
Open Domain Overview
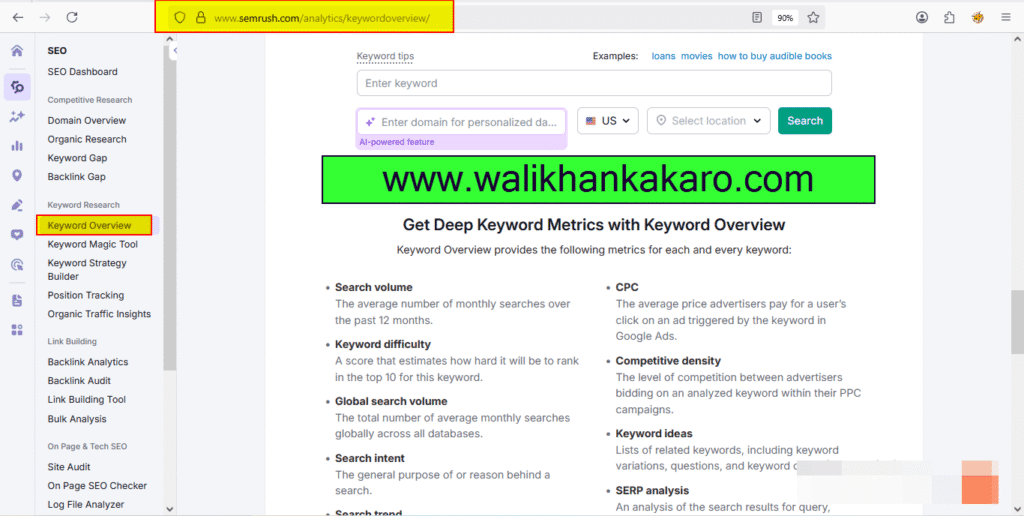coord(87,120)
